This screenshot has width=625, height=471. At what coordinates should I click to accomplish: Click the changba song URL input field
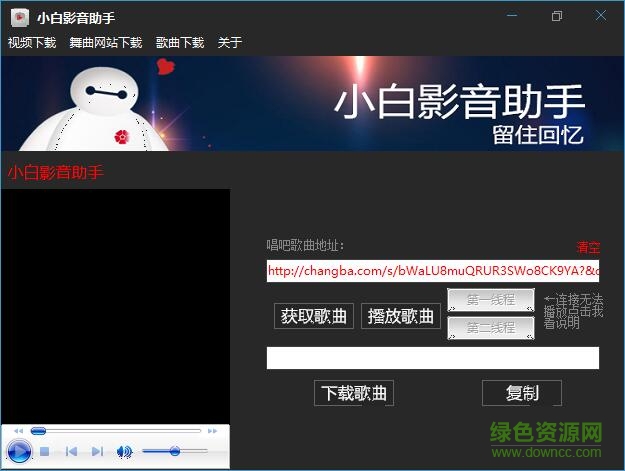point(432,271)
